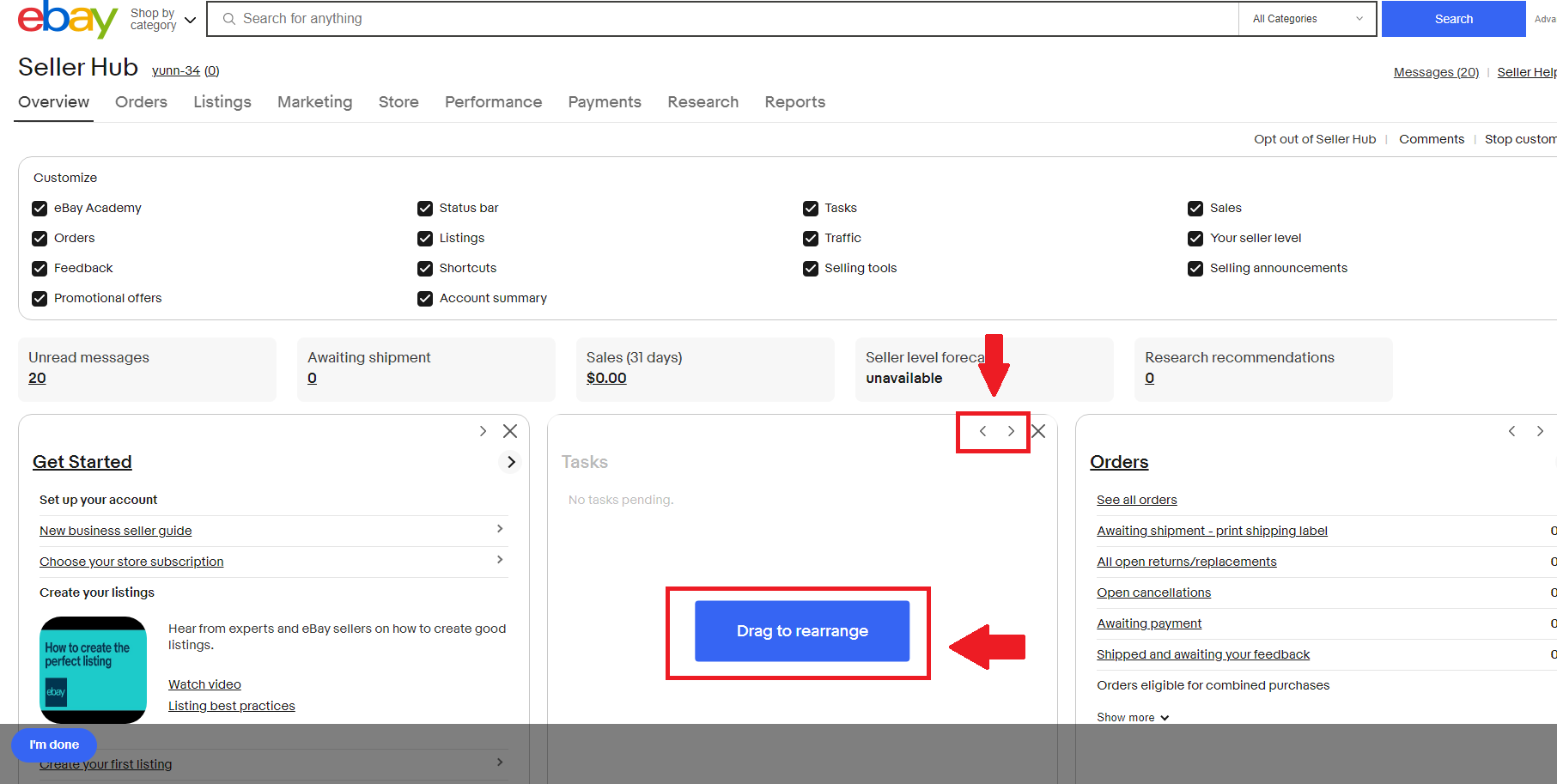Viewport: 1557px width, 784px height.
Task: Click Opt out of Seller Hub
Action: (x=1315, y=139)
